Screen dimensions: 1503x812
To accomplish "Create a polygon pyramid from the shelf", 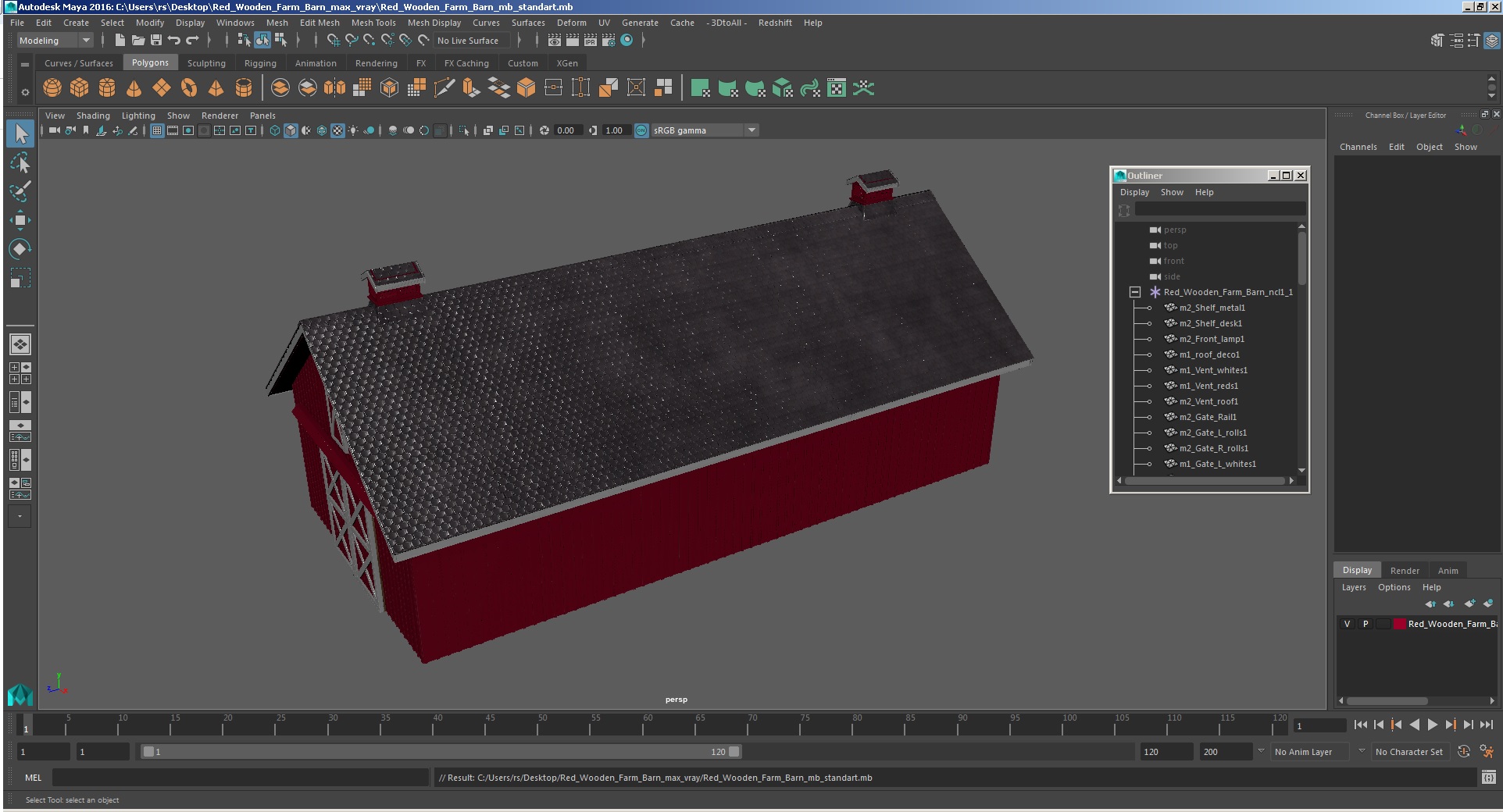I will [x=216, y=88].
